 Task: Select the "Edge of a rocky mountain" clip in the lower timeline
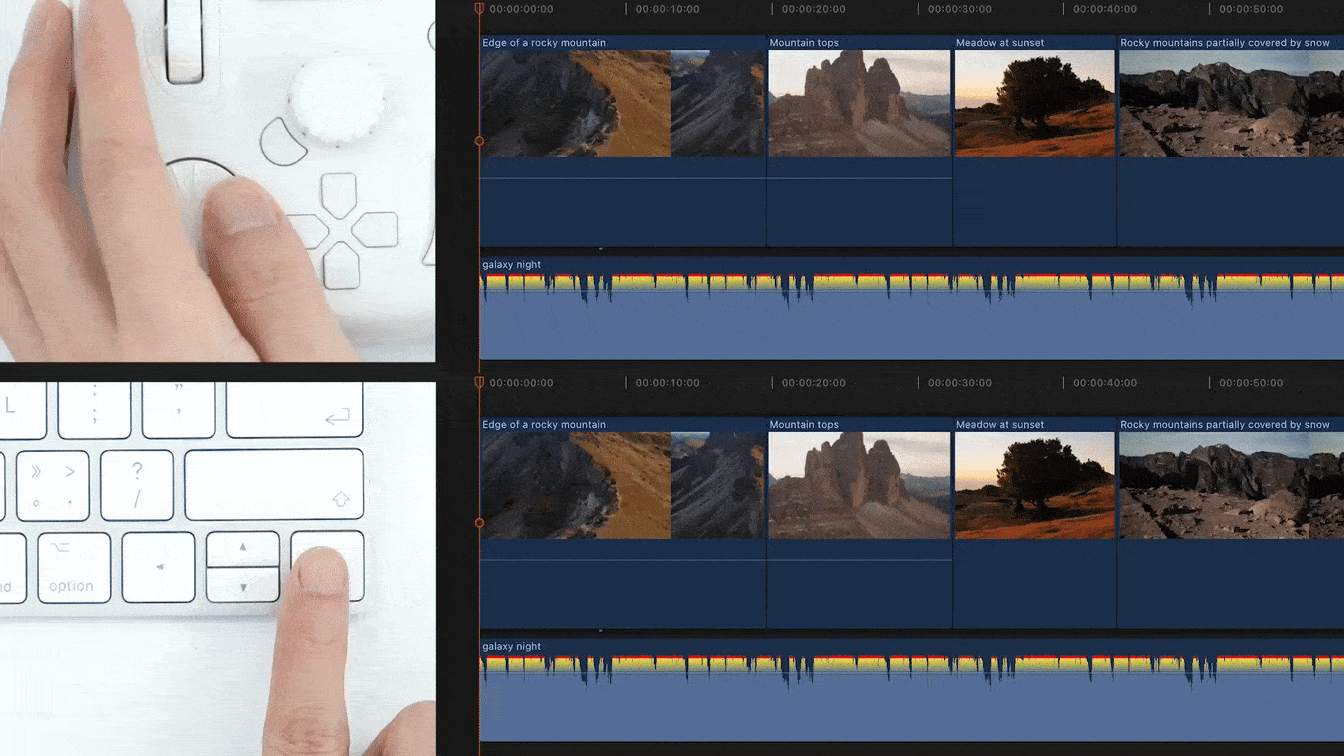pos(623,523)
